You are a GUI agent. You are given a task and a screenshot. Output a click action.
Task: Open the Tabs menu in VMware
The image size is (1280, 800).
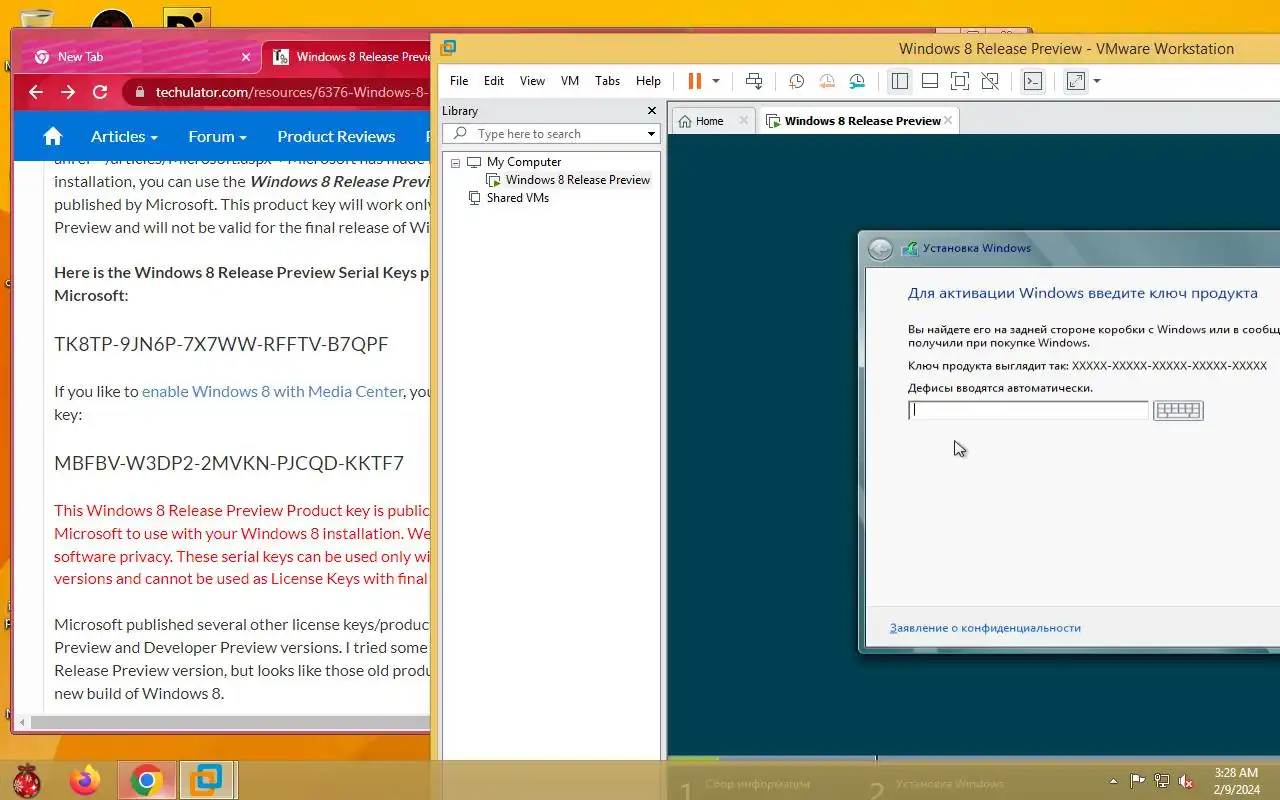pyautogui.click(x=607, y=81)
